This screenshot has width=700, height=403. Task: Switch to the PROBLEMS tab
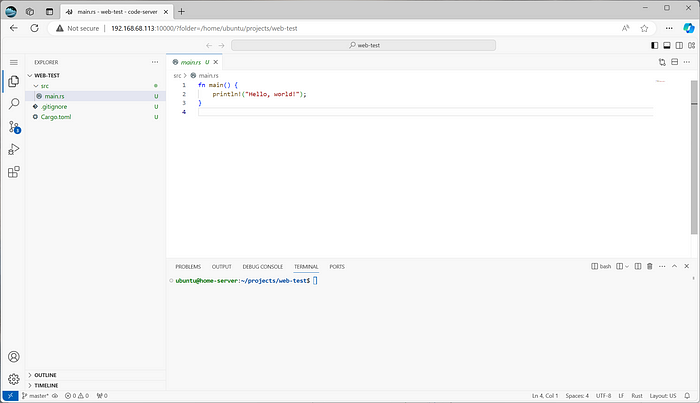[x=188, y=267]
